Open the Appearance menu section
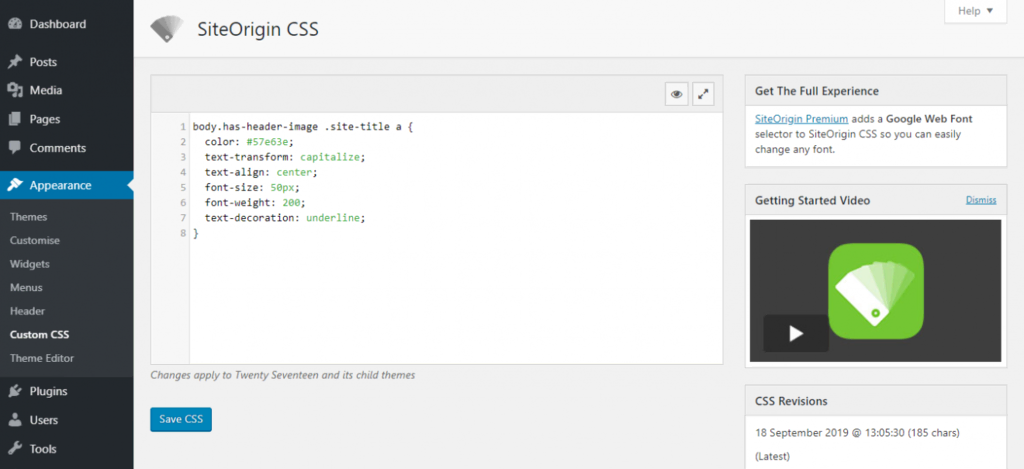This screenshot has height=469, width=1024. 60,185
